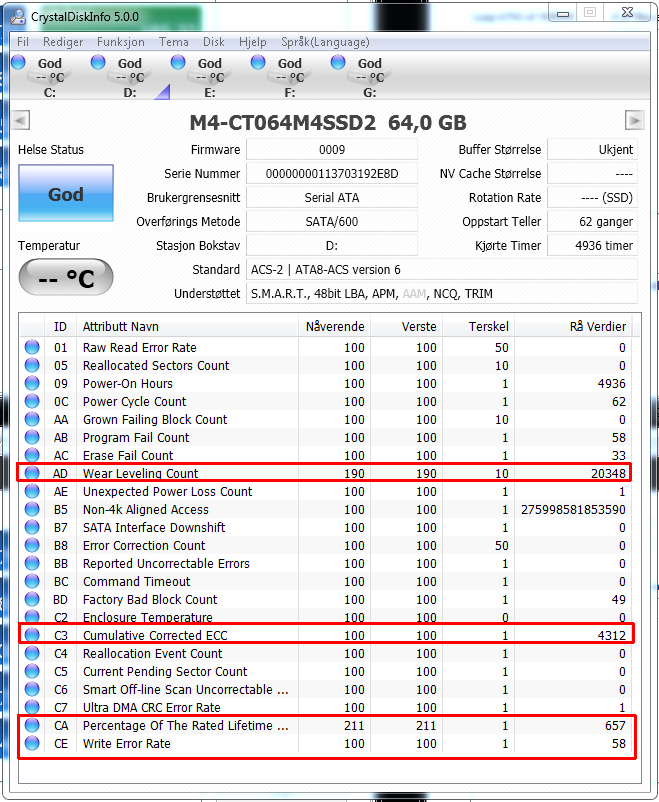Viewport: 659px width, 802px height.
Task: Open the Fil menu
Action: click(x=23, y=42)
